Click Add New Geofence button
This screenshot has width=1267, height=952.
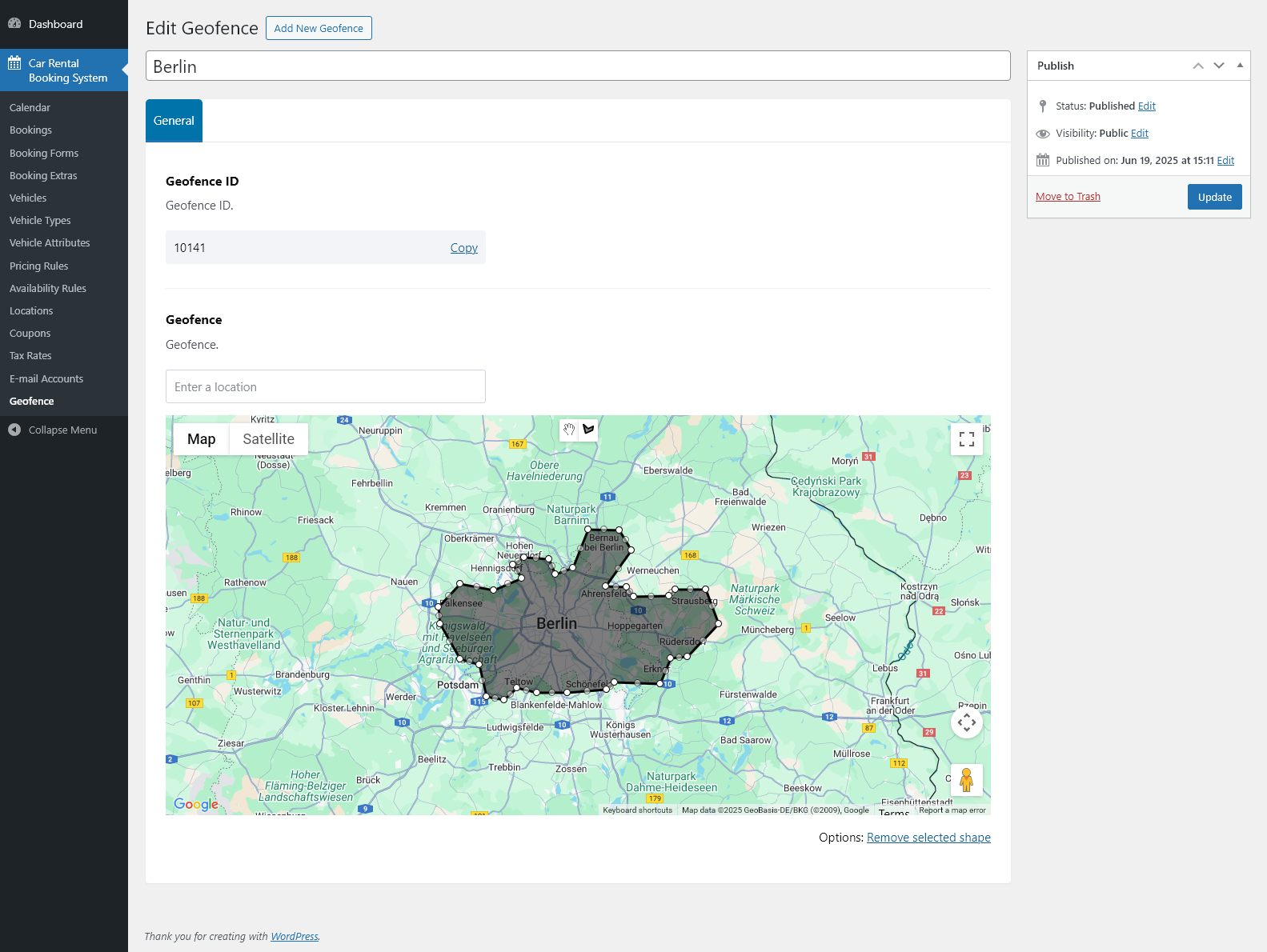(x=319, y=28)
